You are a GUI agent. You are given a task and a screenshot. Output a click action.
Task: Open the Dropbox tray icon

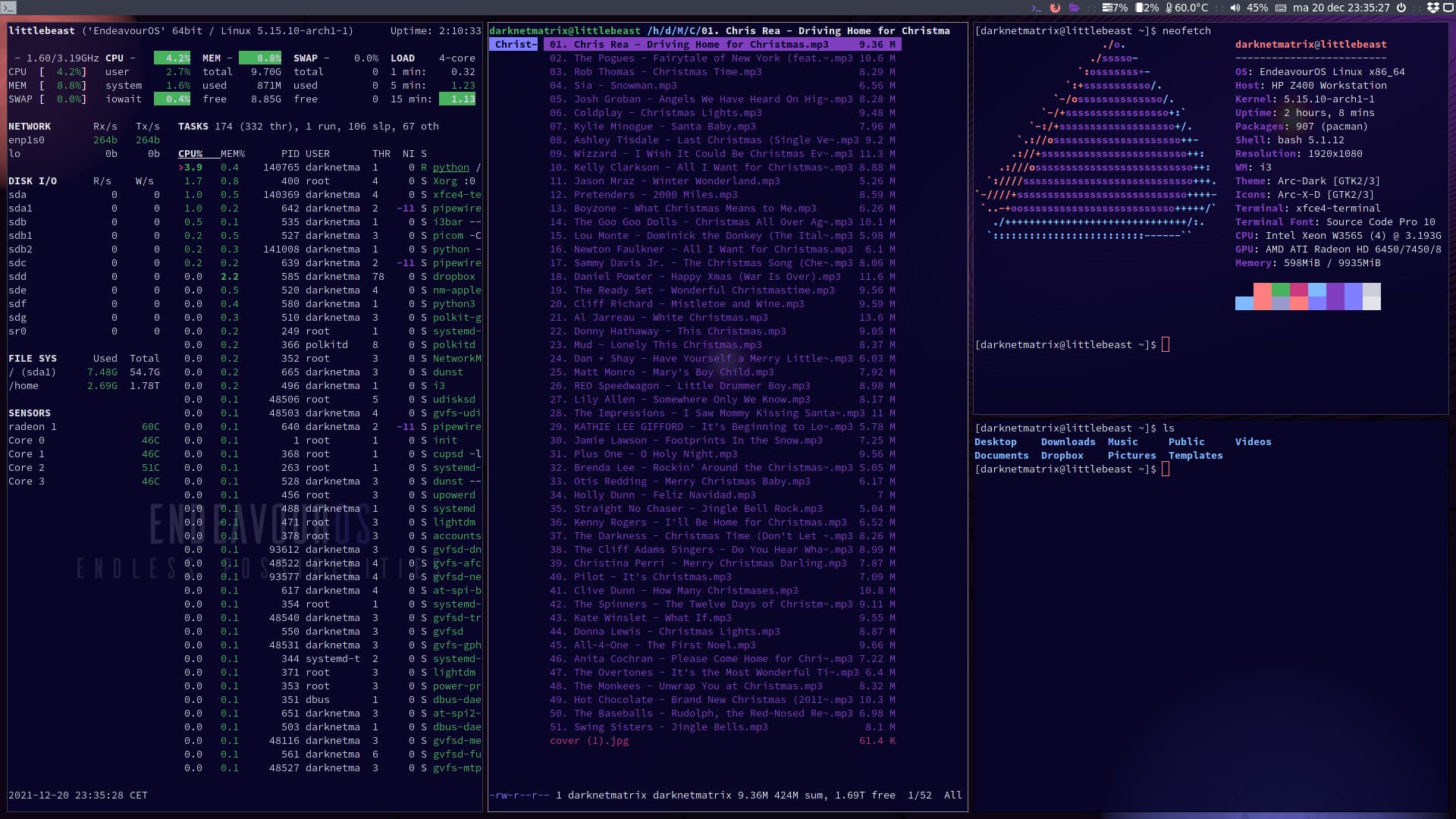1432,8
